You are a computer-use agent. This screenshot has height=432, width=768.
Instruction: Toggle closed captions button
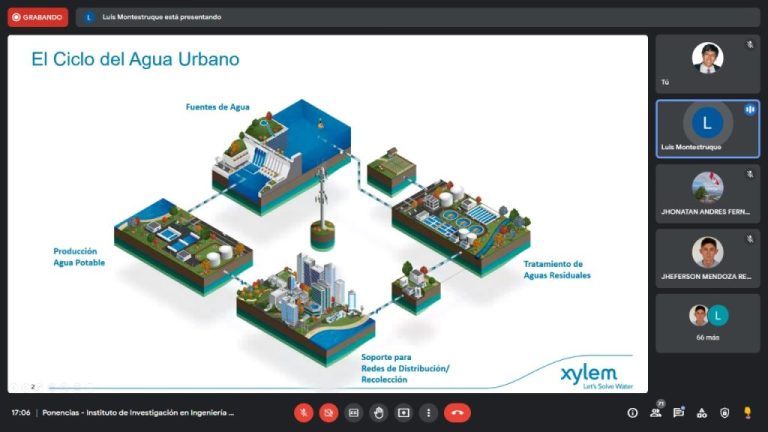click(354, 412)
